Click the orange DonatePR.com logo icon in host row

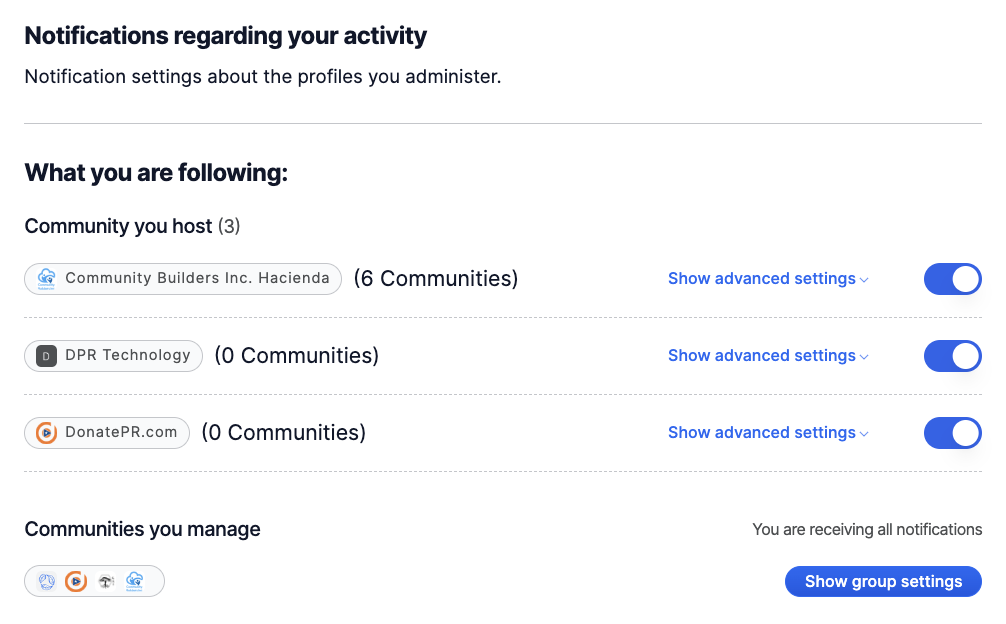click(46, 433)
